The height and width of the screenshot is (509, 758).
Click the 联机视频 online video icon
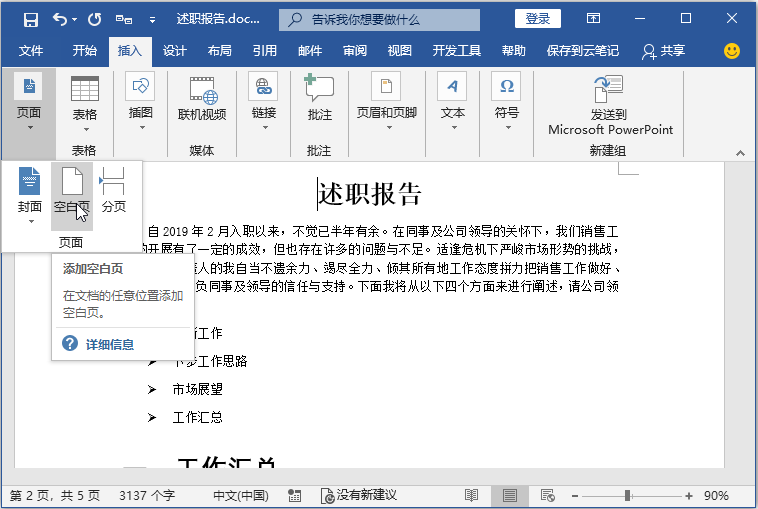tap(202, 90)
